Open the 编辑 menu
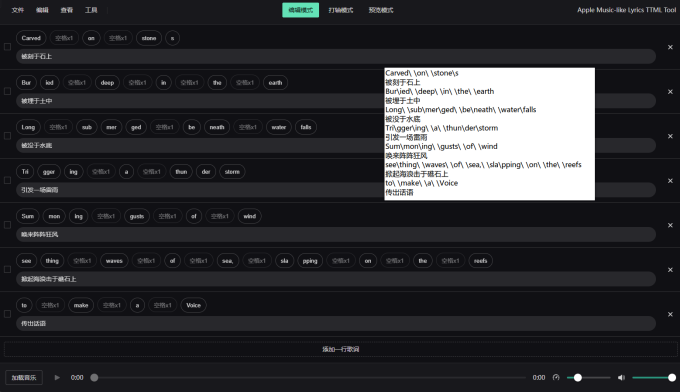680x392 pixels. click(42, 10)
